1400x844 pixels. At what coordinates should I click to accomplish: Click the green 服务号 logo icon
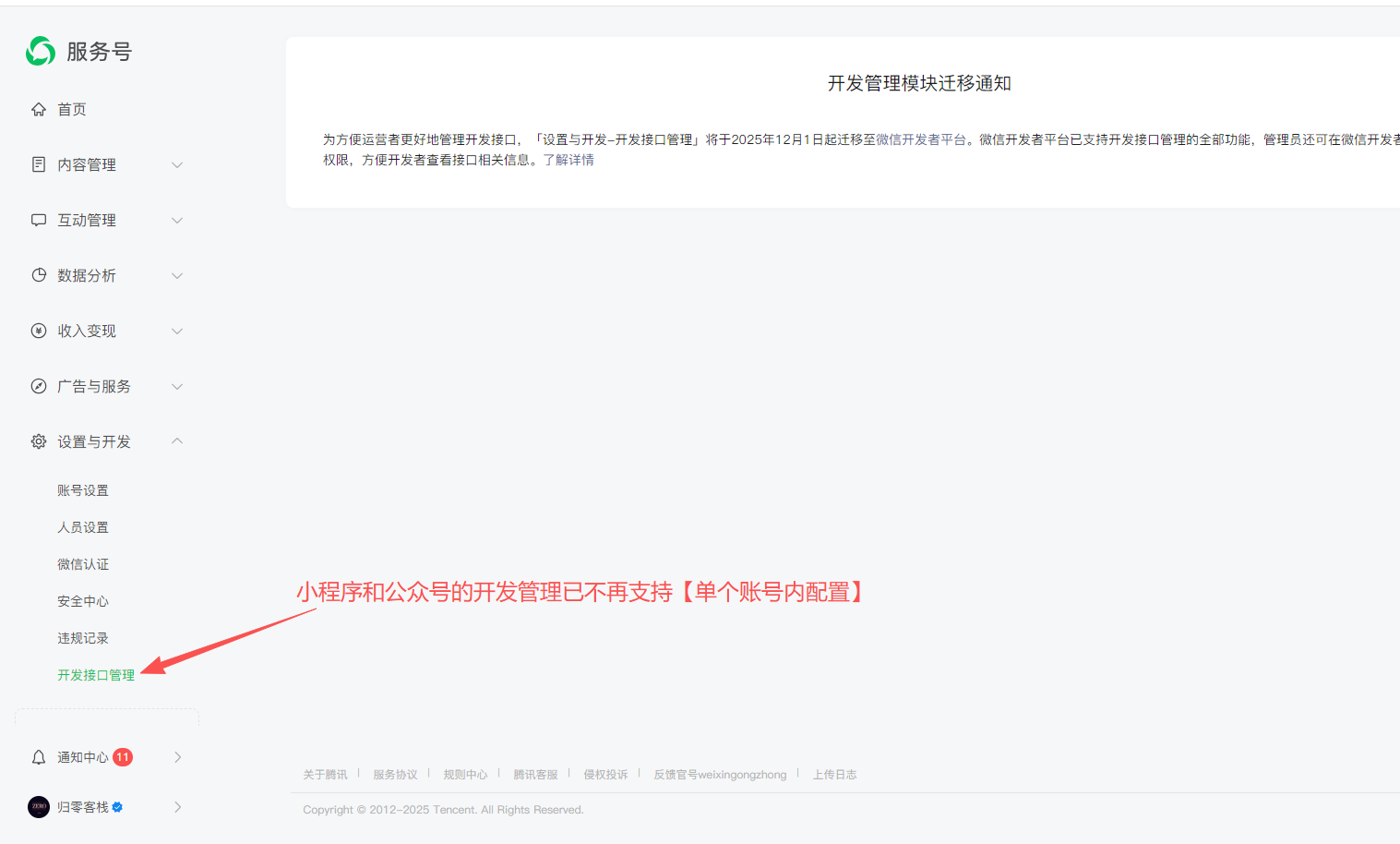41,52
